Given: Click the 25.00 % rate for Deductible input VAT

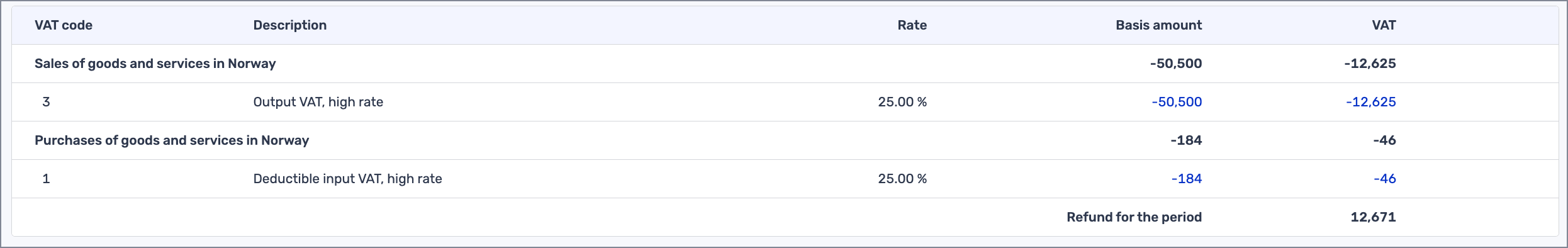Looking at the screenshot, I should pyautogui.click(x=902, y=179).
